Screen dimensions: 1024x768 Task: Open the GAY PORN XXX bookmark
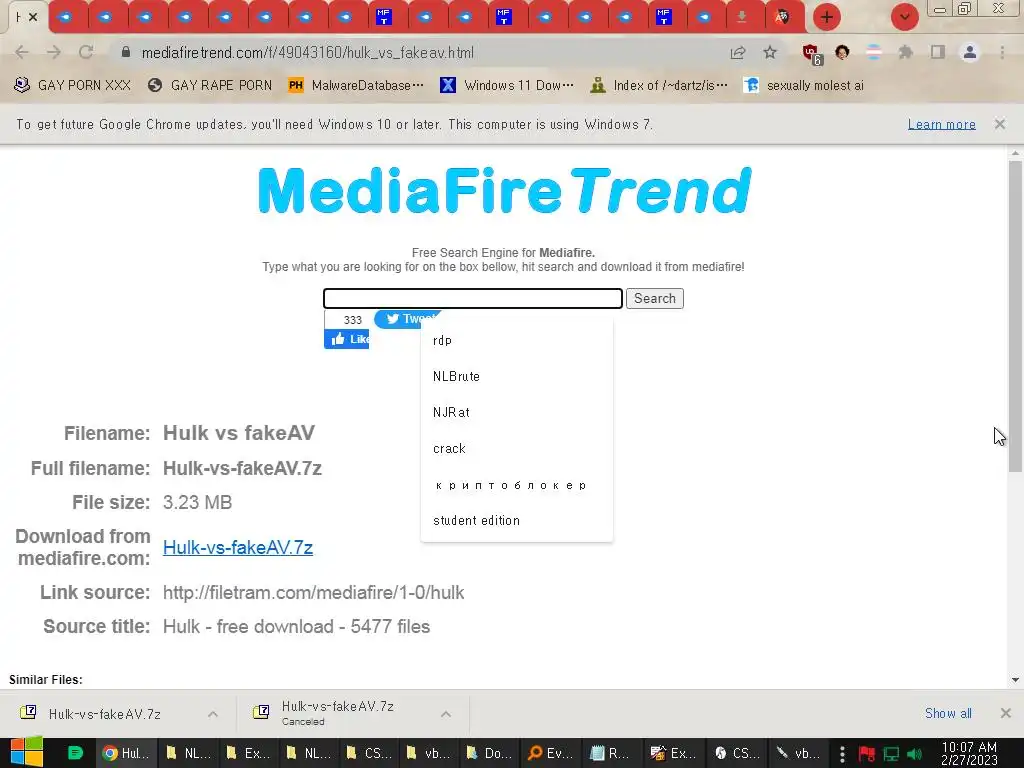(72, 86)
